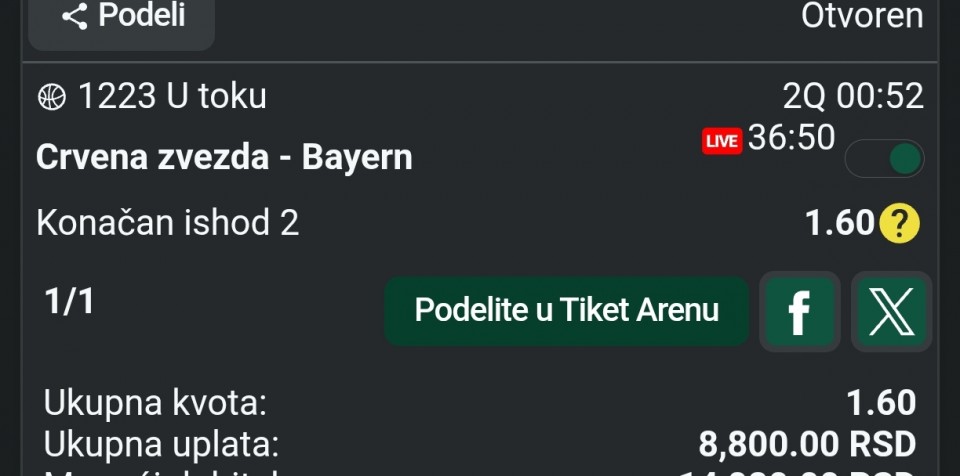Click the 2Q 00:52 game clock
The width and height of the screenshot is (960, 476).
tap(853, 96)
